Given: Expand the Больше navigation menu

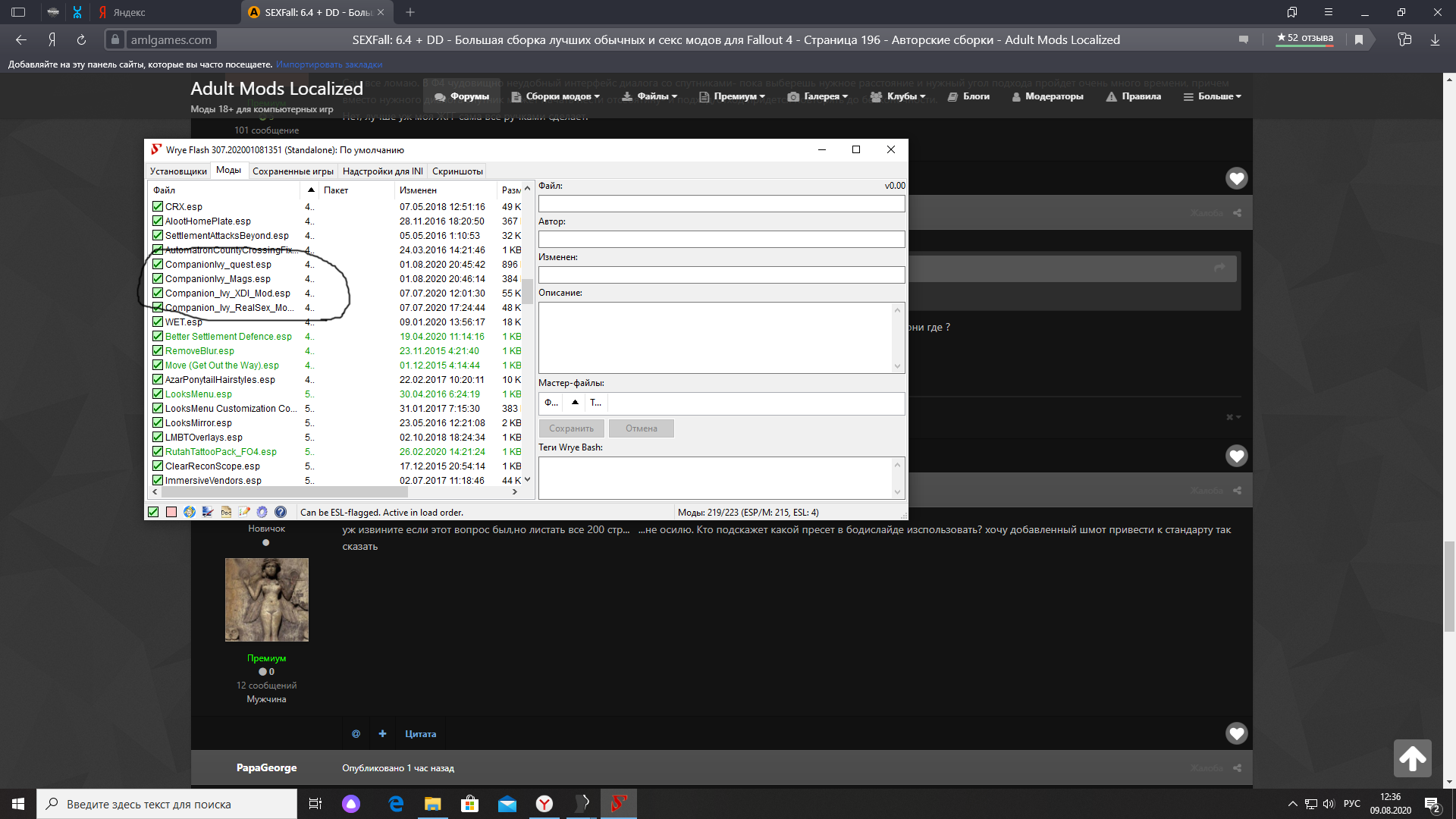Looking at the screenshot, I should (1213, 96).
